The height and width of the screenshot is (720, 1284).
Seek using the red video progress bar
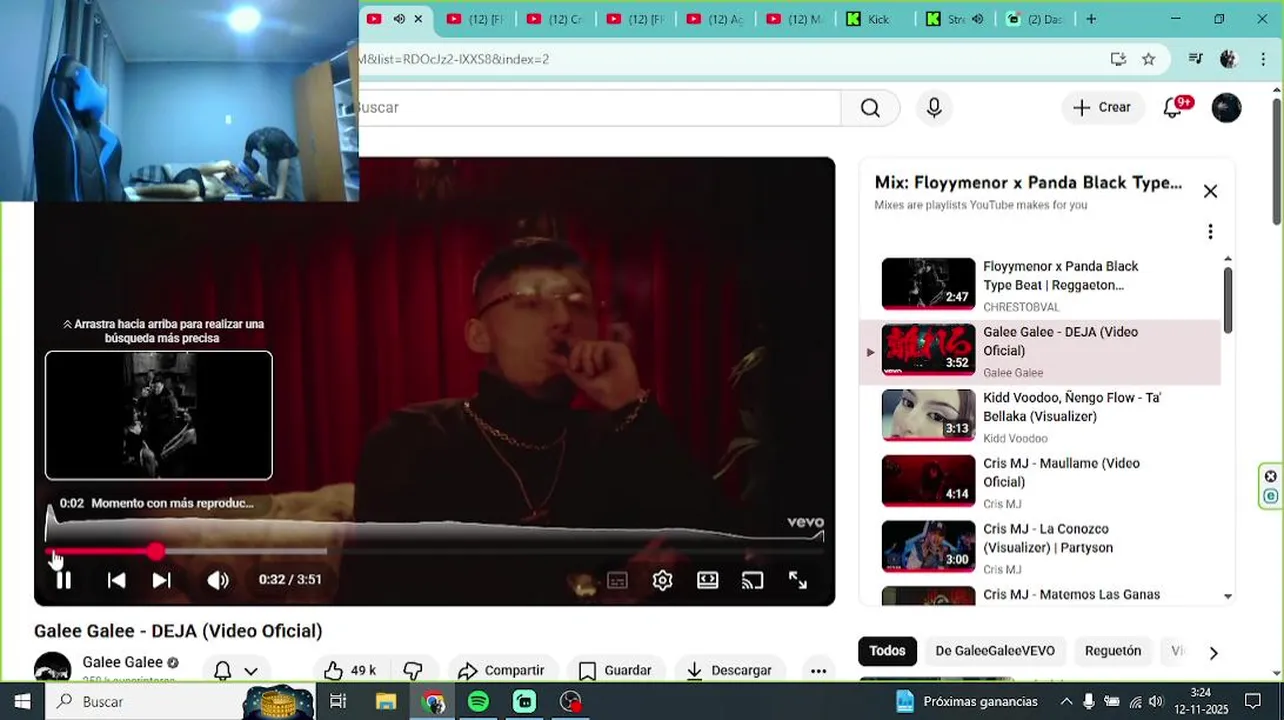(434, 551)
